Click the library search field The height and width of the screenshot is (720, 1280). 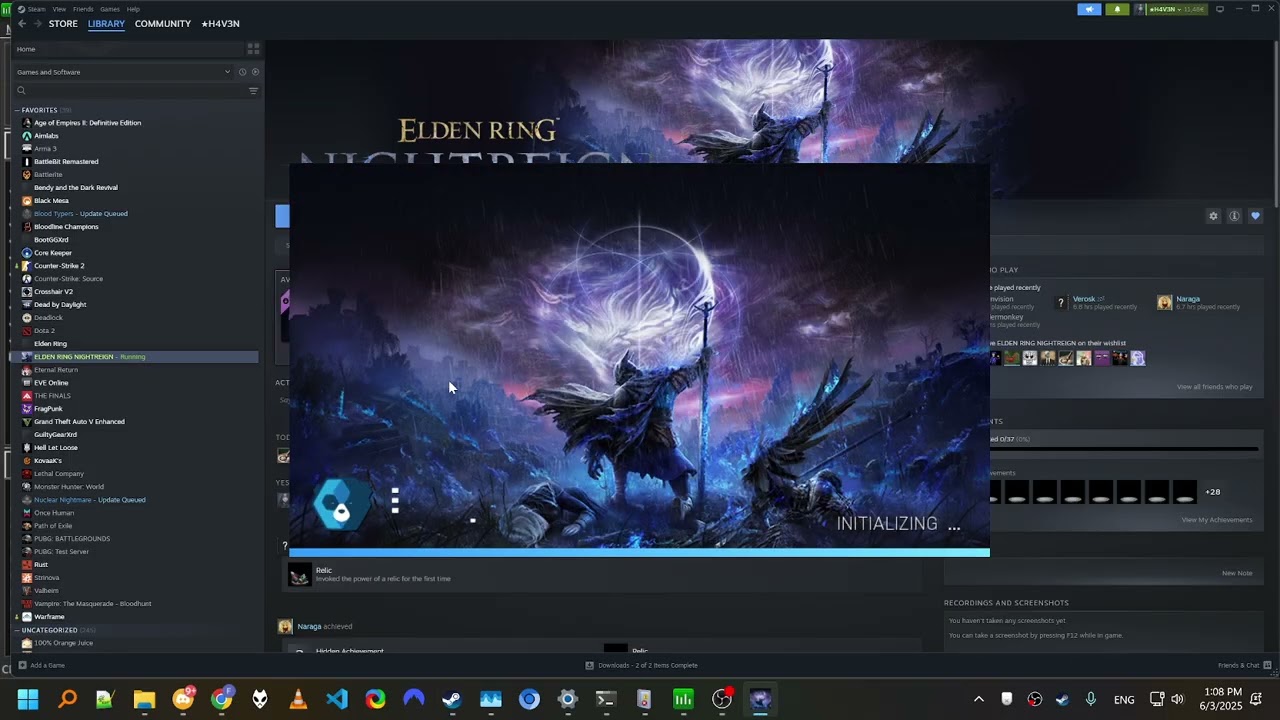tap(128, 91)
